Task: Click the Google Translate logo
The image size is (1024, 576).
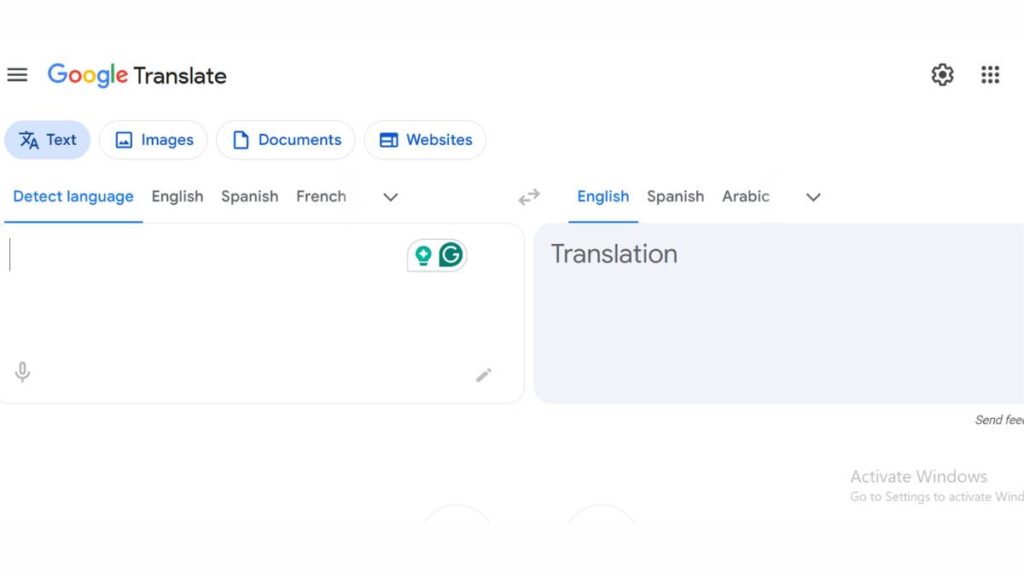Action: click(137, 76)
